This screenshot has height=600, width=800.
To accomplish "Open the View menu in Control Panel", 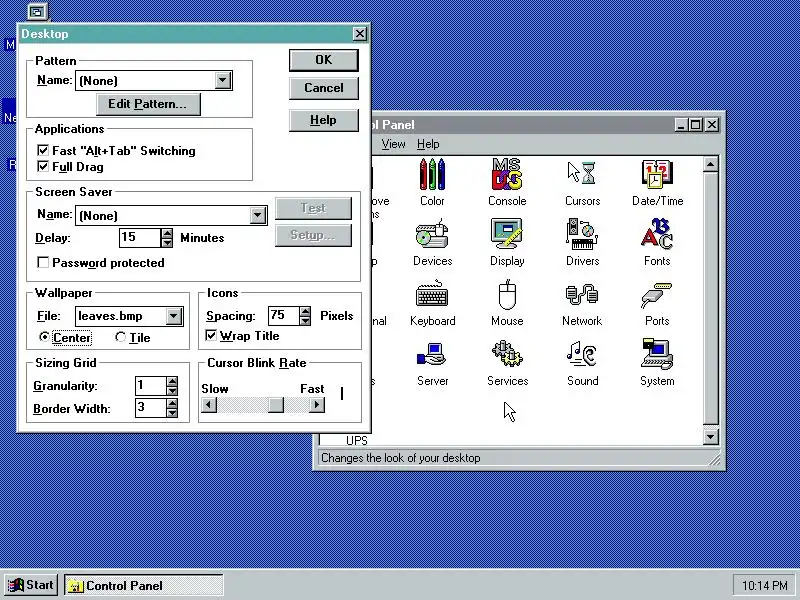I will point(393,144).
